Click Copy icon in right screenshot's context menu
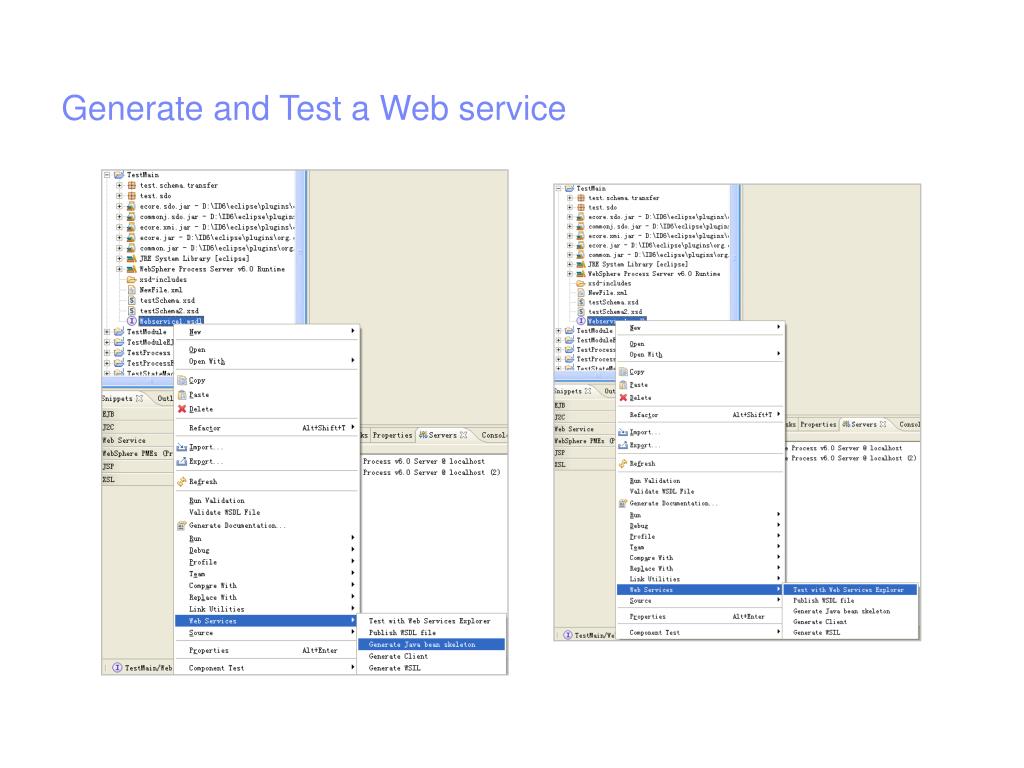1024x768 pixels. click(x=623, y=372)
